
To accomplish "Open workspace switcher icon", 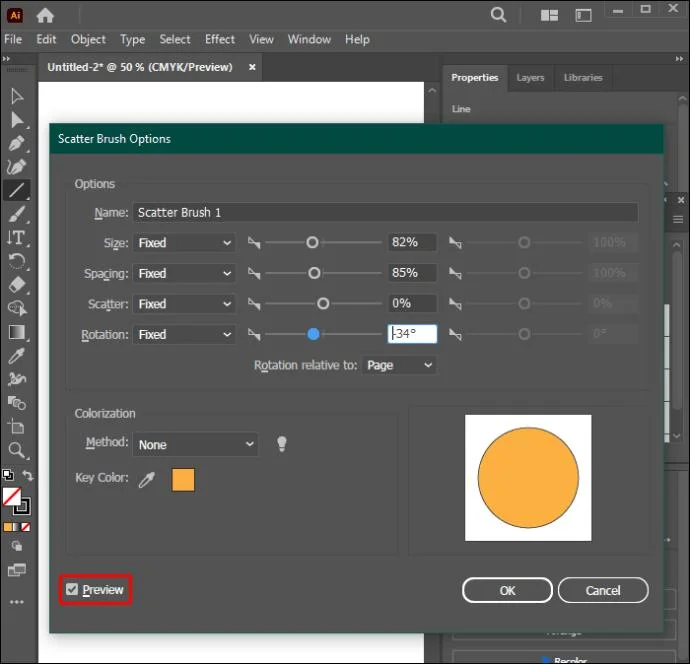I will click(584, 15).
